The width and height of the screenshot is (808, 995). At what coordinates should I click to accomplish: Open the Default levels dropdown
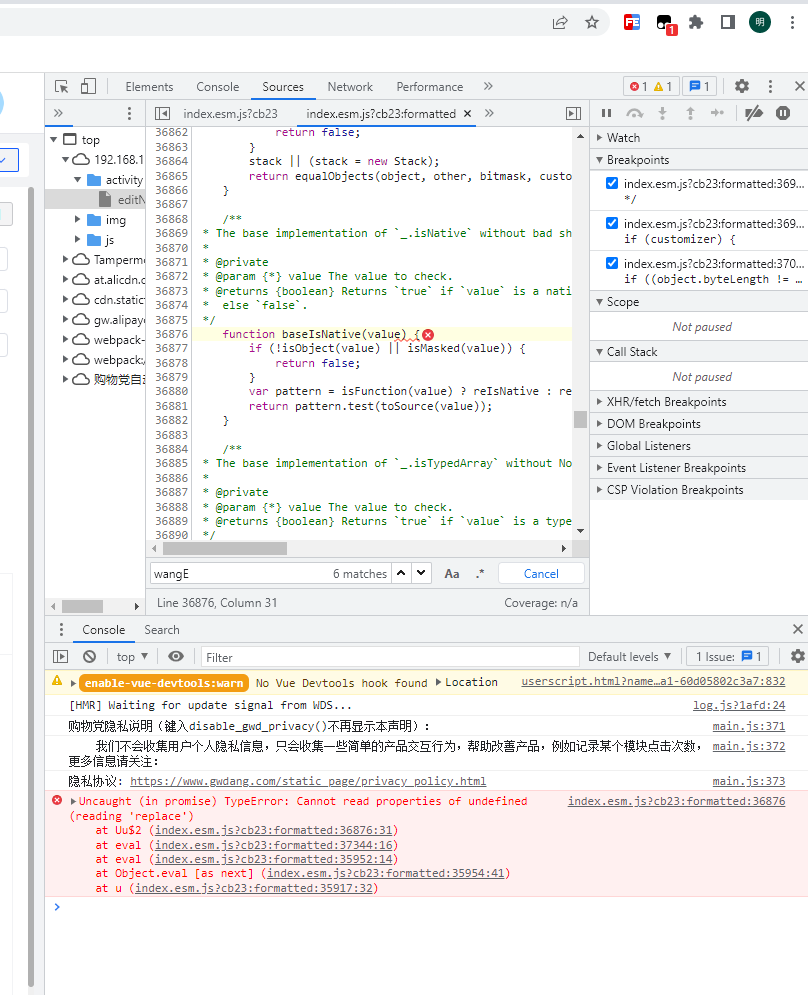click(x=629, y=657)
